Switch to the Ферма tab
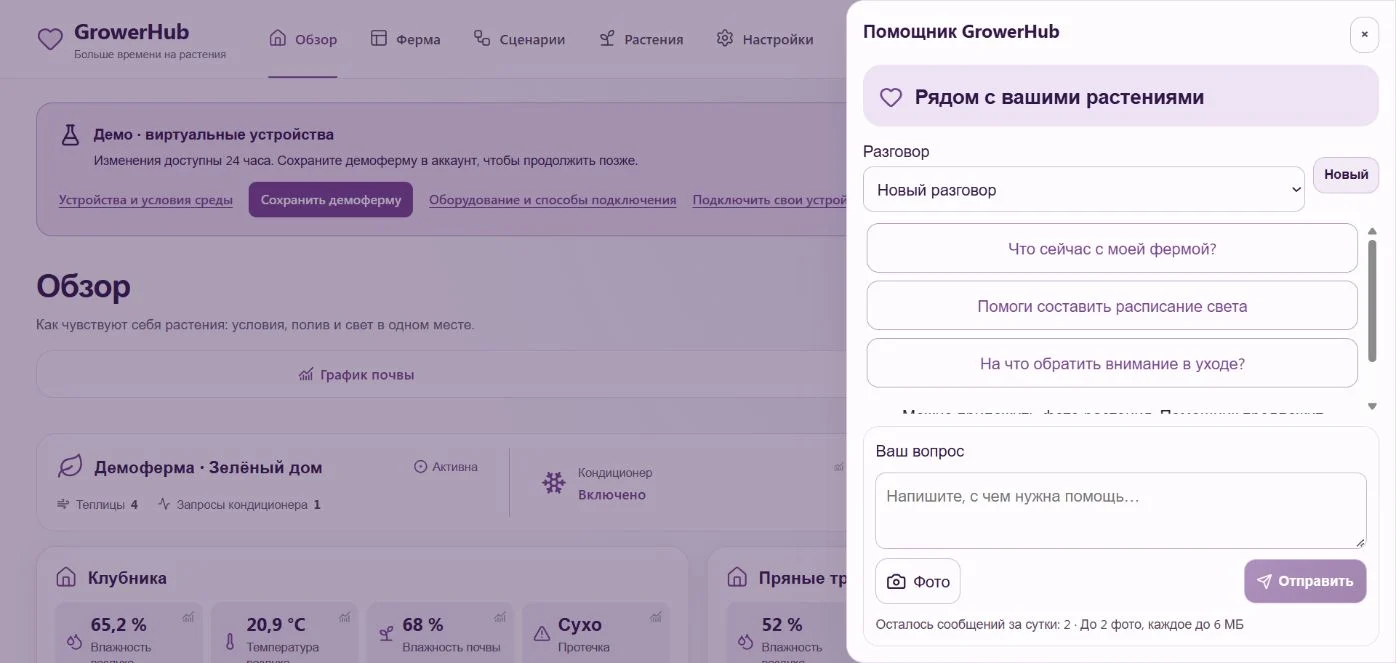 405,39
